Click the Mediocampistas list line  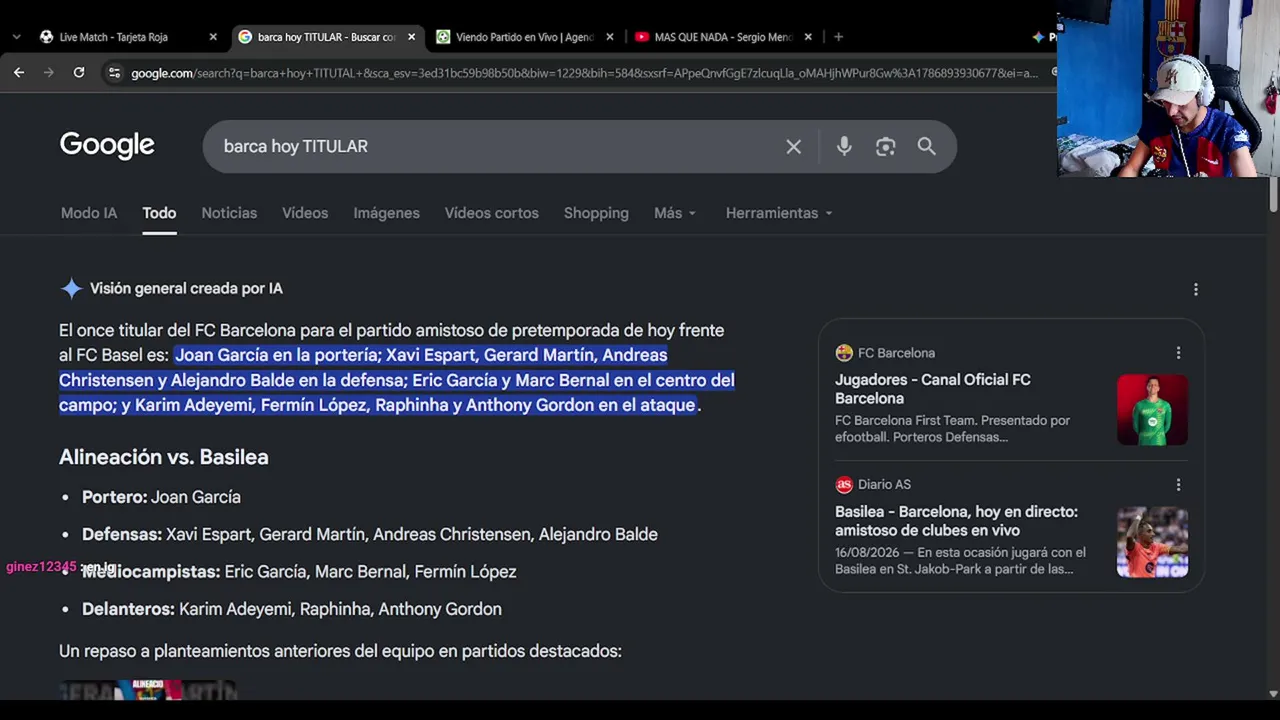pos(299,572)
